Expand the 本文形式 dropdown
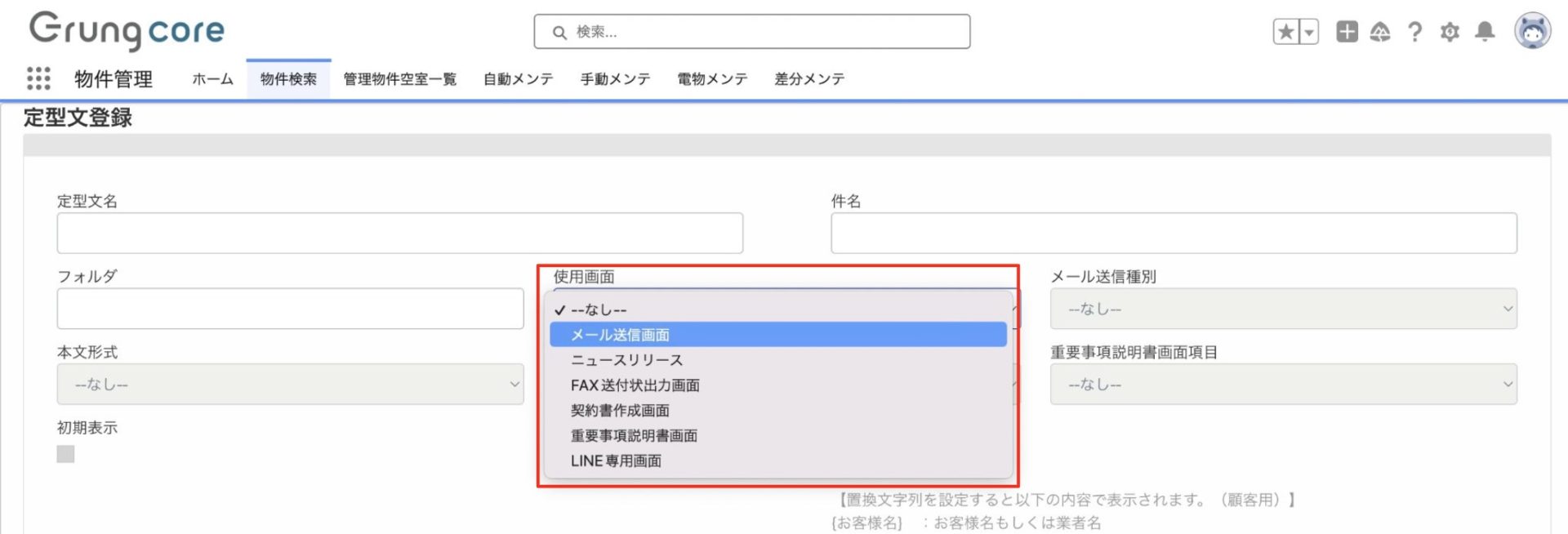 (290, 384)
